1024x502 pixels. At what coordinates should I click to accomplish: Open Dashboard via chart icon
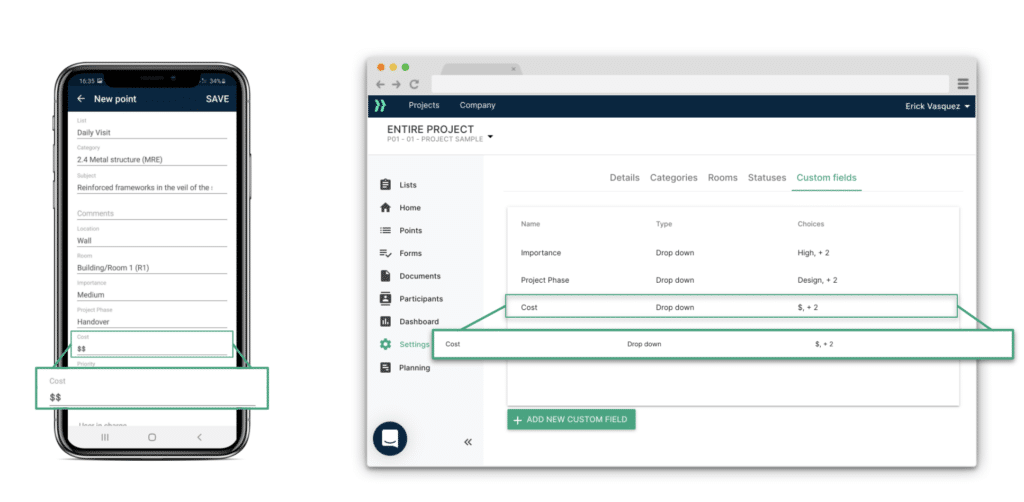(385, 322)
